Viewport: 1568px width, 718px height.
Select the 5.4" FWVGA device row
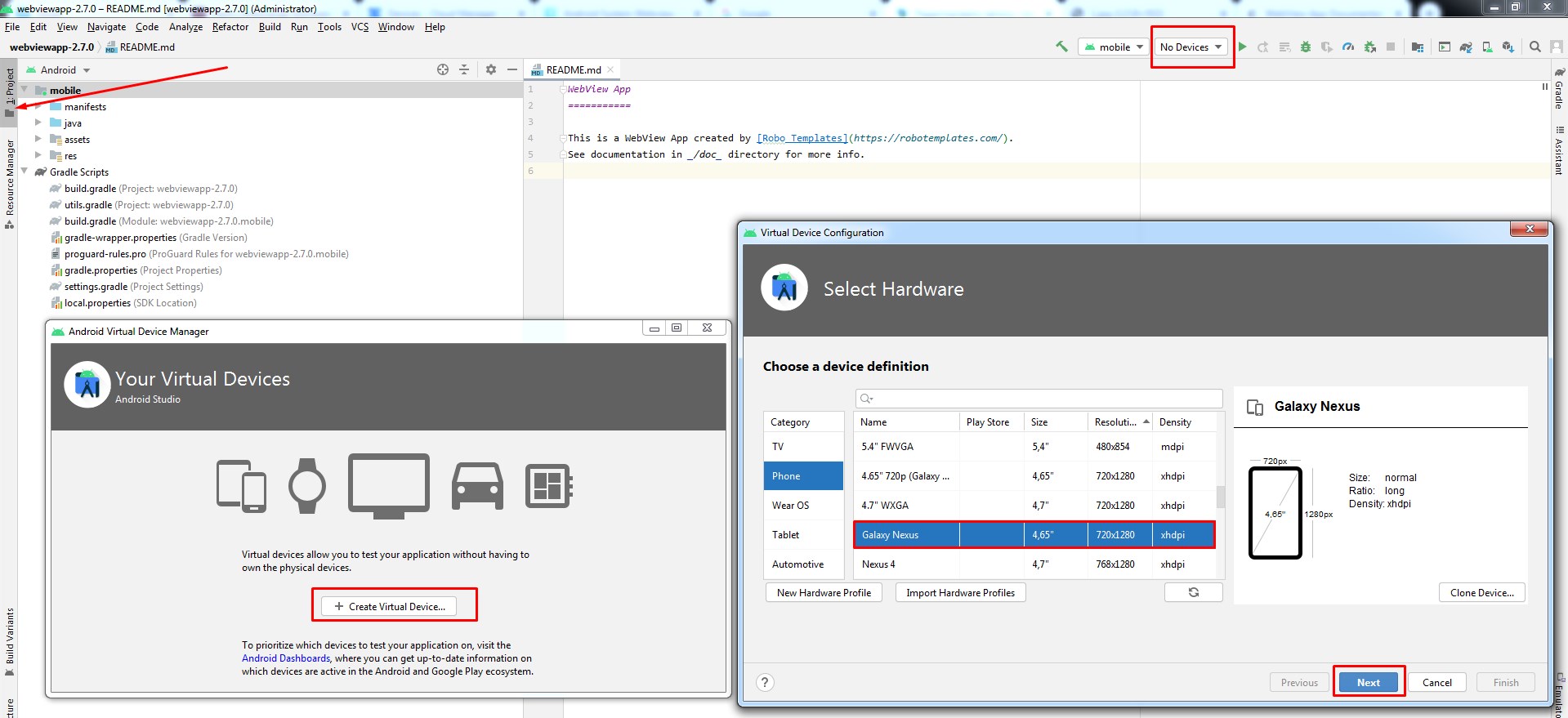(x=1034, y=446)
